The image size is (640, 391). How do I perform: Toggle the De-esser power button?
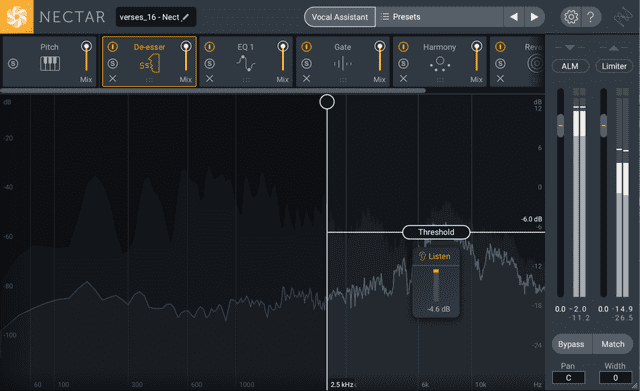(x=113, y=47)
